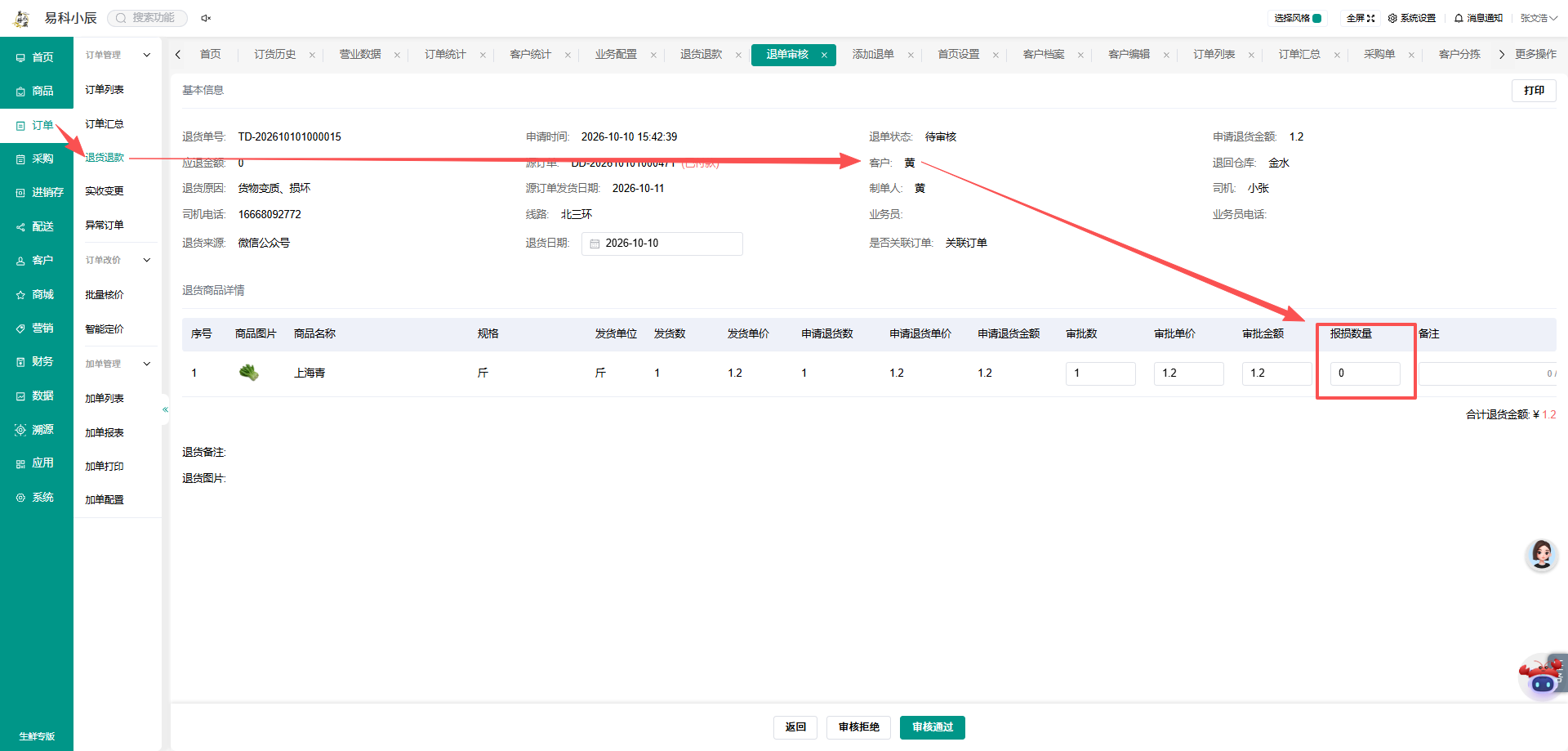This screenshot has width=1568, height=751.
Task: Click the 审核通过 approve button
Action: coord(933,727)
